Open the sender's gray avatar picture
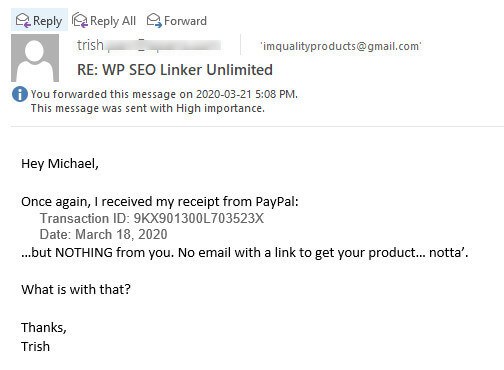This screenshot has height=370, width=504. [35, 58]
